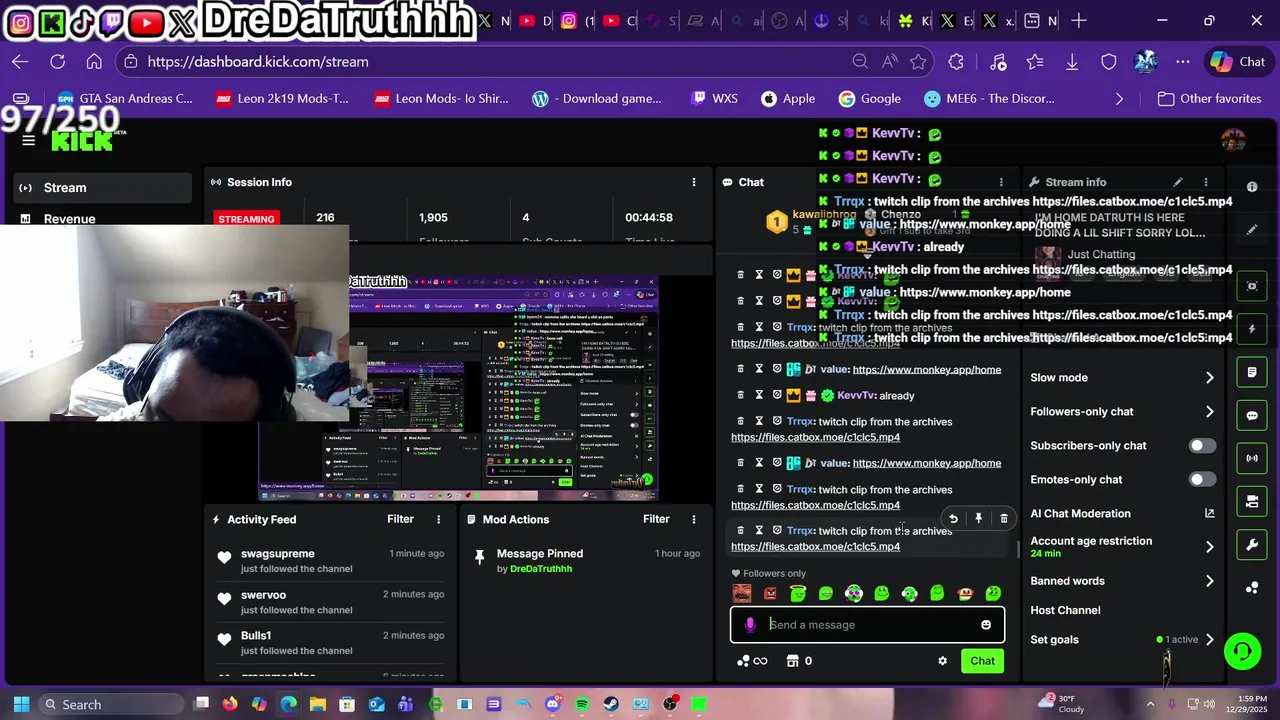Open the Google bookmark
This screenshot has width=1280, height=720.
pos(870,99)
